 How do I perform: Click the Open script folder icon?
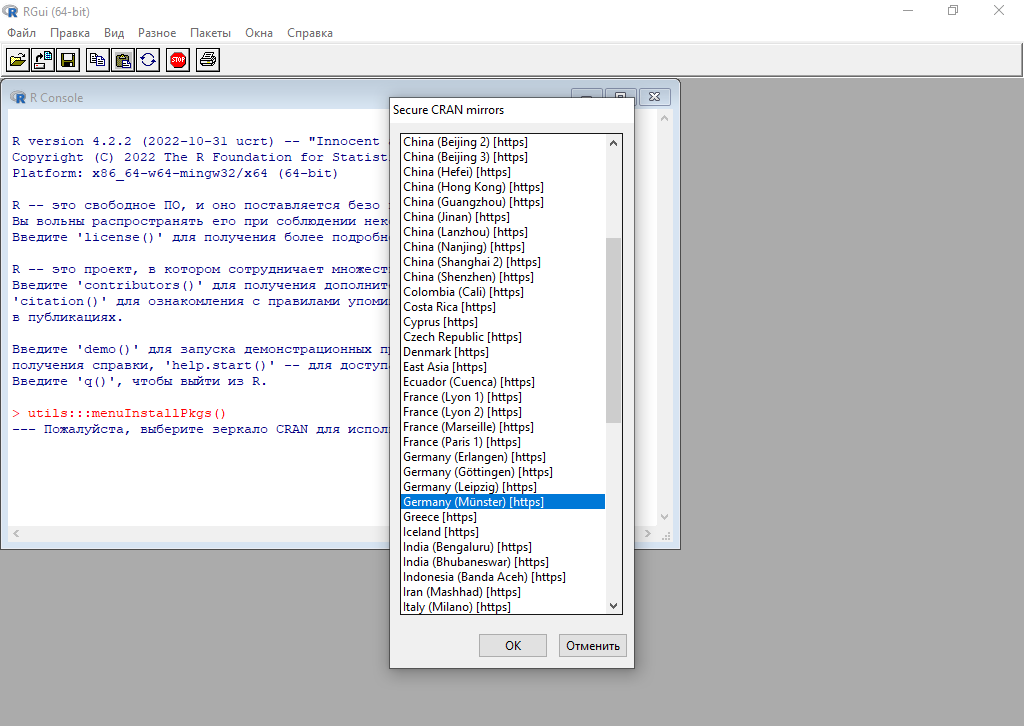(x=18, y=60)
